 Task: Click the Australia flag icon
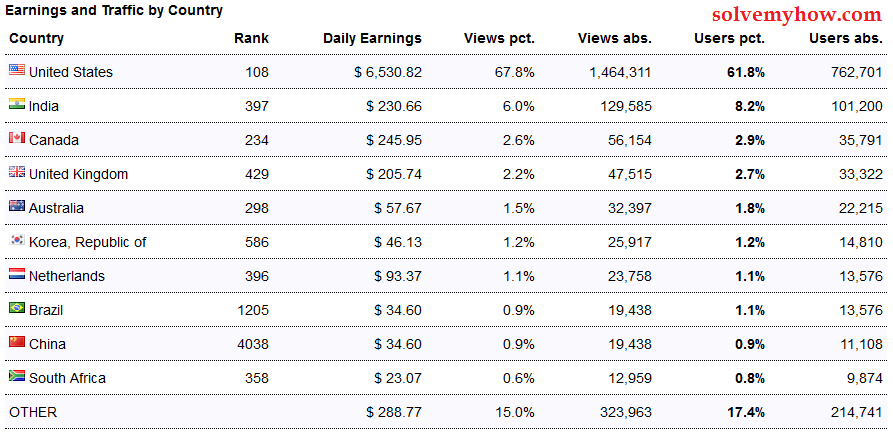coord(17,207)
